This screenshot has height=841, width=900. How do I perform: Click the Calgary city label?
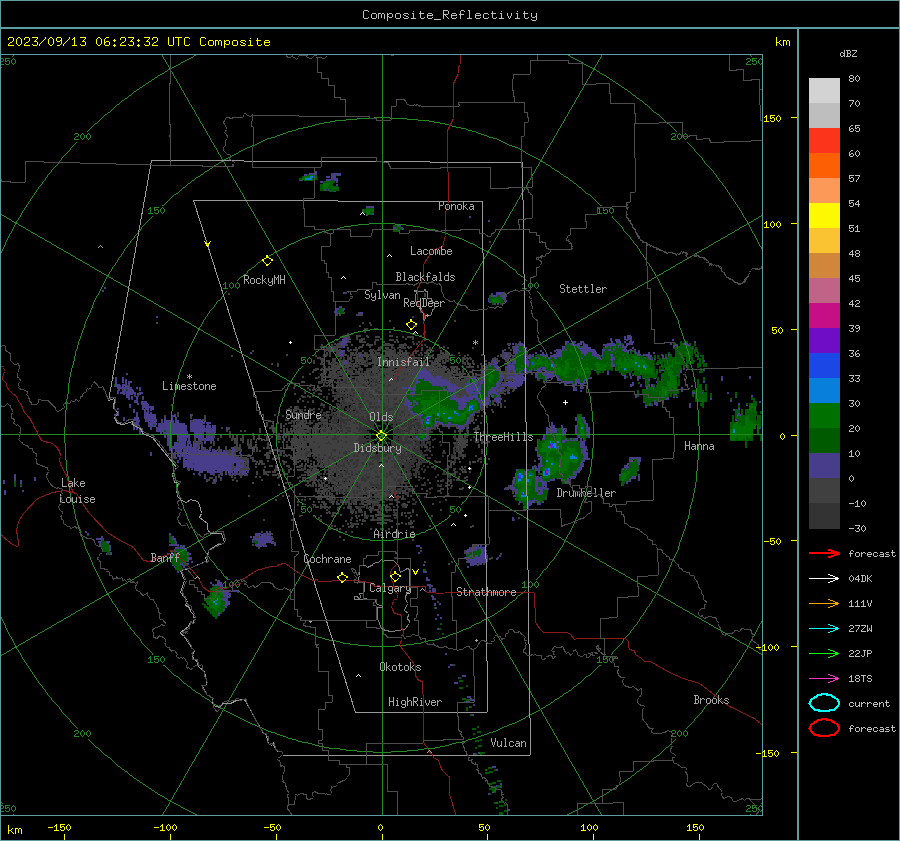pos(390,588)
